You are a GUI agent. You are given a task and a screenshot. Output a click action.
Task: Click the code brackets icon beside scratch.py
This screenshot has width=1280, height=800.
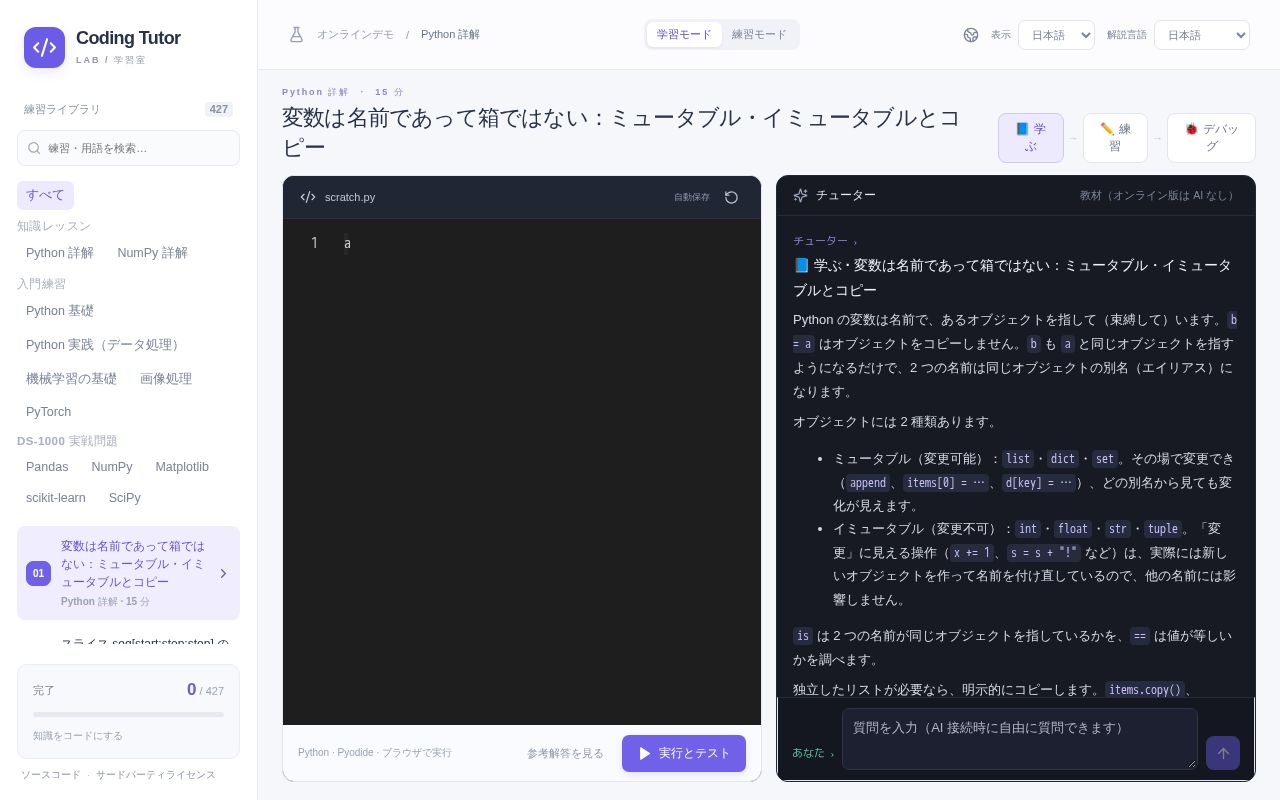pos(308,197)
